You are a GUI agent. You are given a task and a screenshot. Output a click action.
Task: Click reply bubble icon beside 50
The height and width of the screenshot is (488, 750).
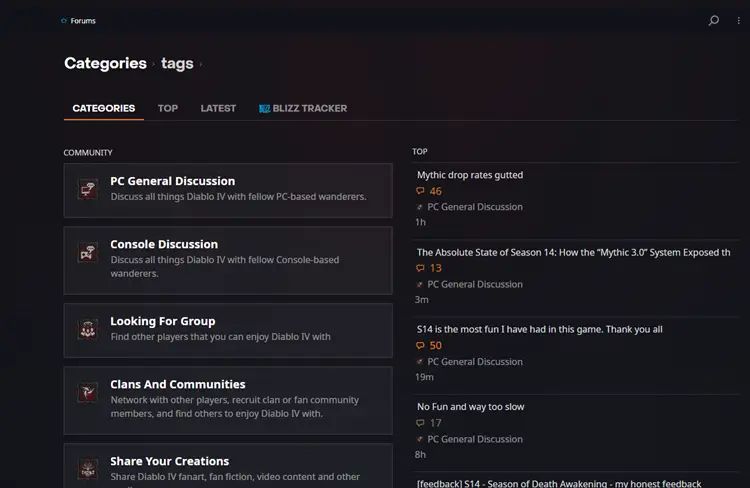click(420, 345)
